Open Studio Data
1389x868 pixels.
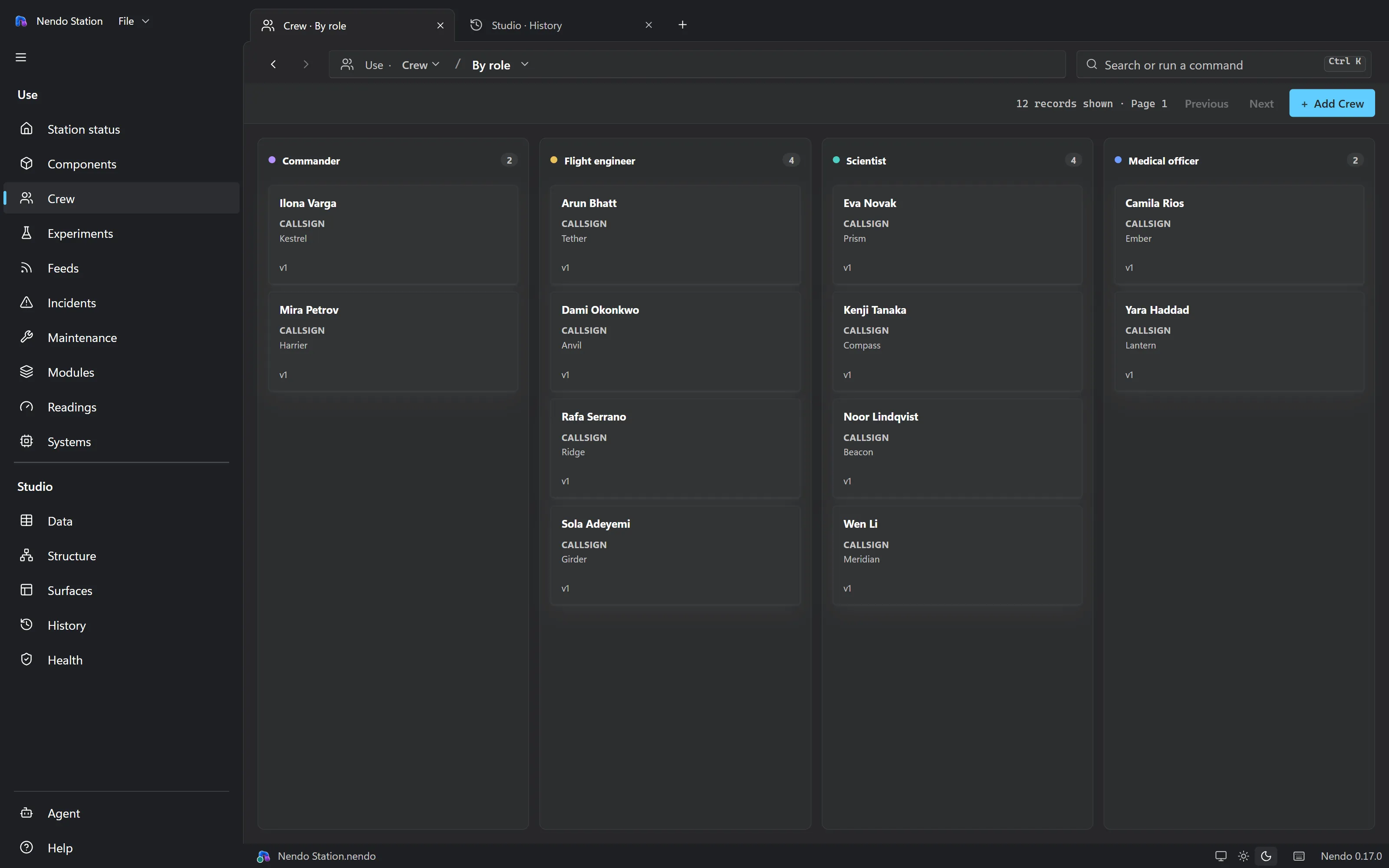(121, 521)
